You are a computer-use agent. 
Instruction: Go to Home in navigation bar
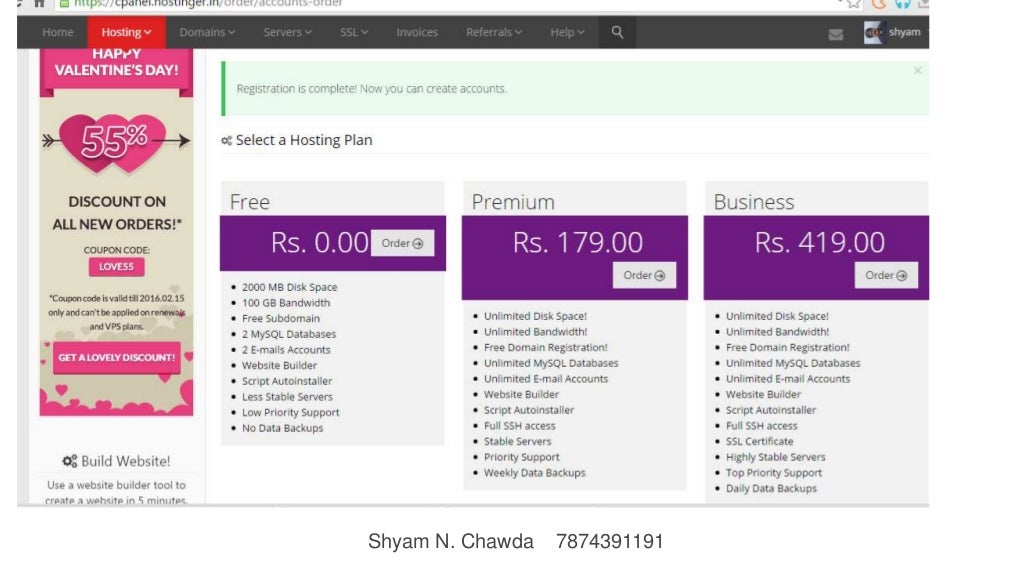pos(57,32)
